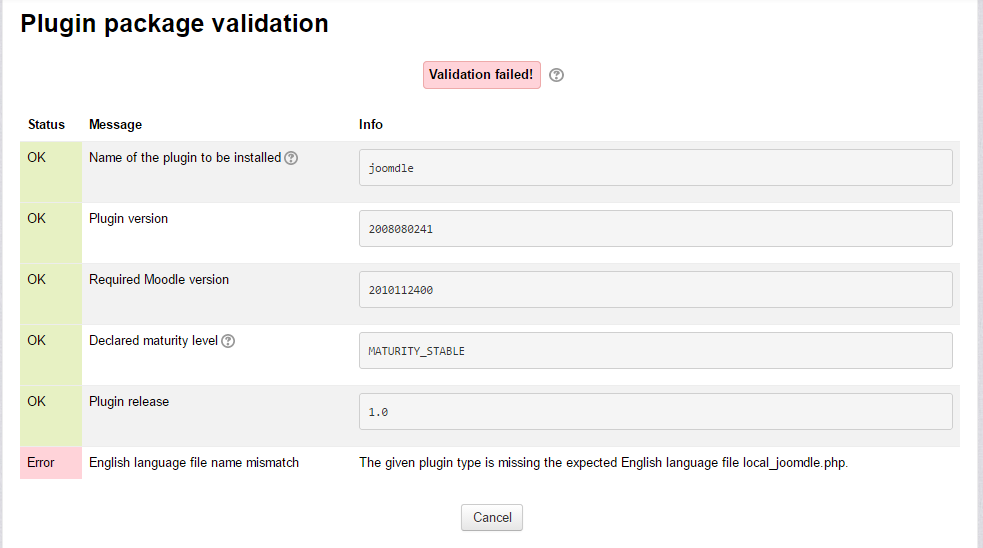The image size is (983, 548).
Task: Click the Validation failed! badge
Action: click(481, 75)
